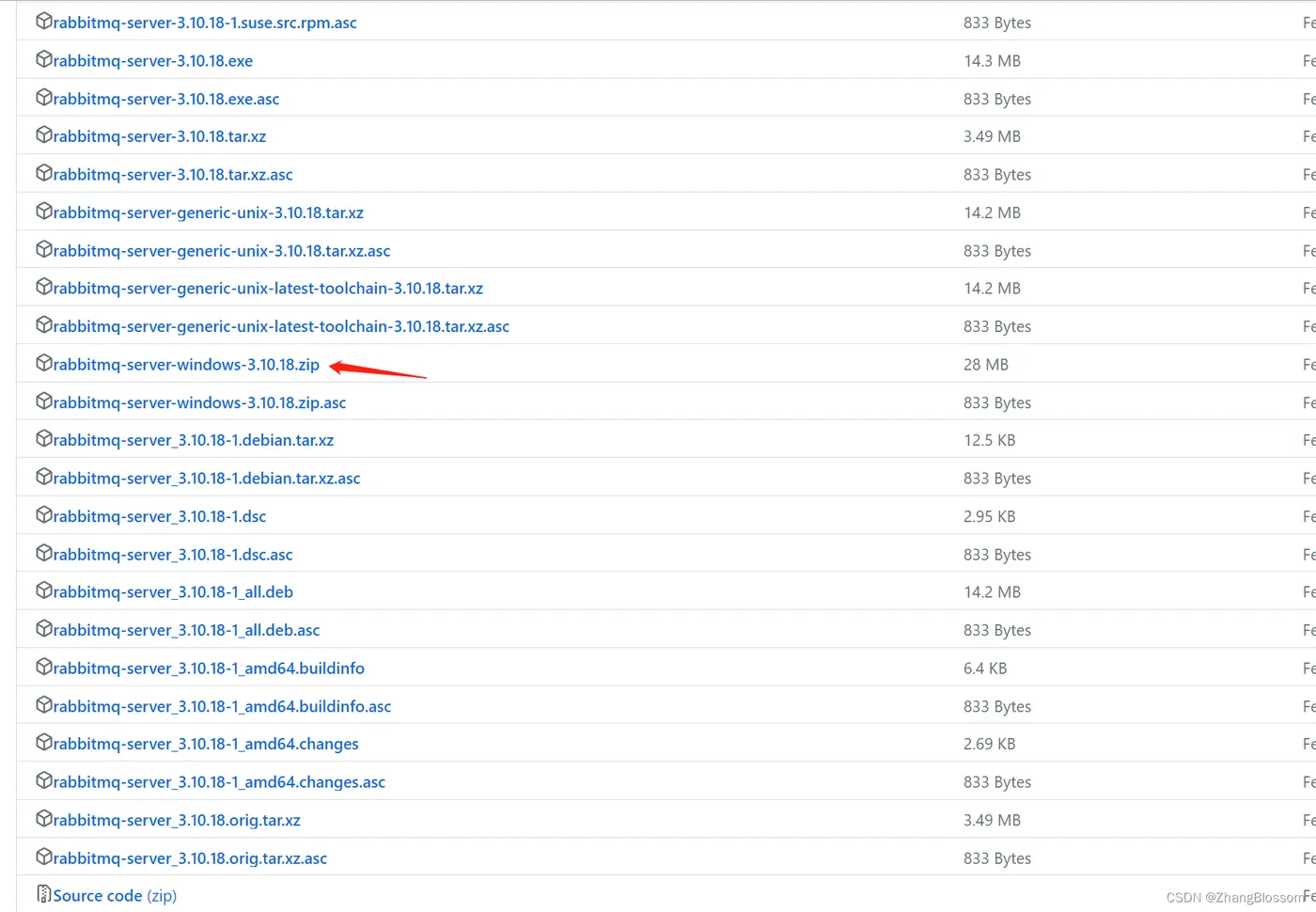Download rabbitmq-server-3.10.18.tar.xz archive
This screenshot has width=1316, height=912.
160,136
